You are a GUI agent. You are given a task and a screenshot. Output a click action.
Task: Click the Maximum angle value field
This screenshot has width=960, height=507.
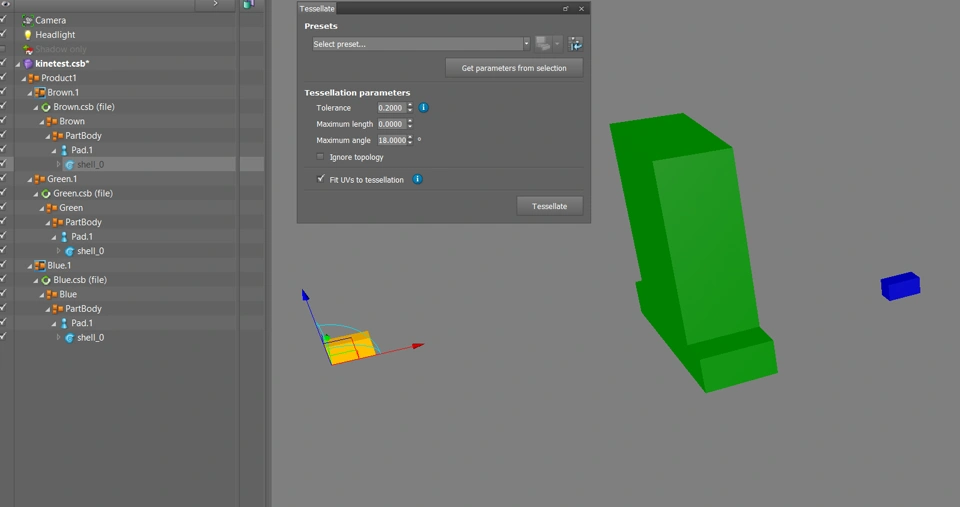(x=391, y=141)
